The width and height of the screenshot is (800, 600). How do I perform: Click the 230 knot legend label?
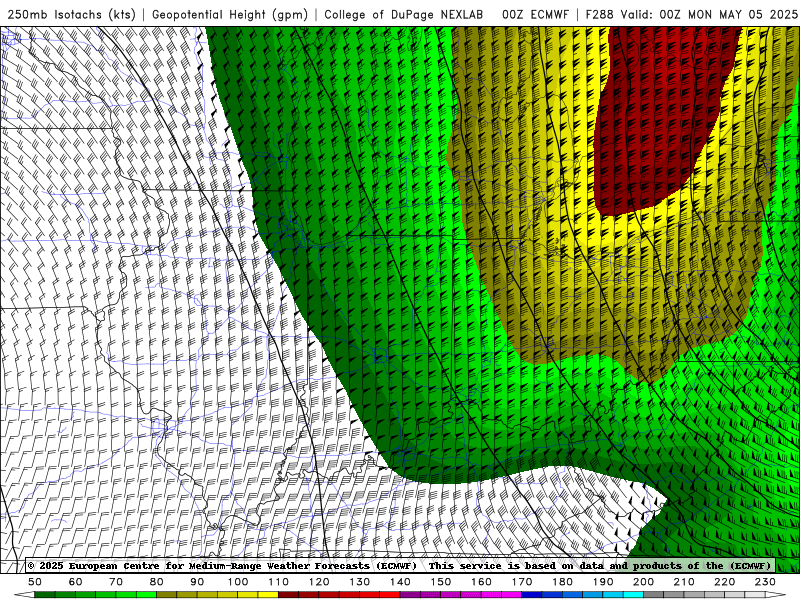765,582
